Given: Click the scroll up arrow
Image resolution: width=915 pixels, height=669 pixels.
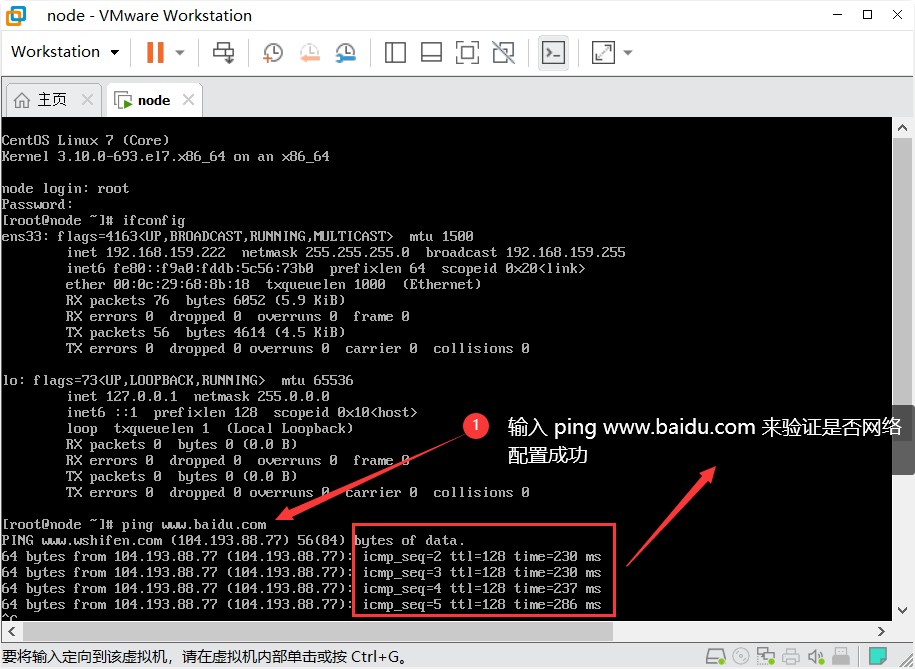Looking at the screenshot, I should [x=902, y=128].
